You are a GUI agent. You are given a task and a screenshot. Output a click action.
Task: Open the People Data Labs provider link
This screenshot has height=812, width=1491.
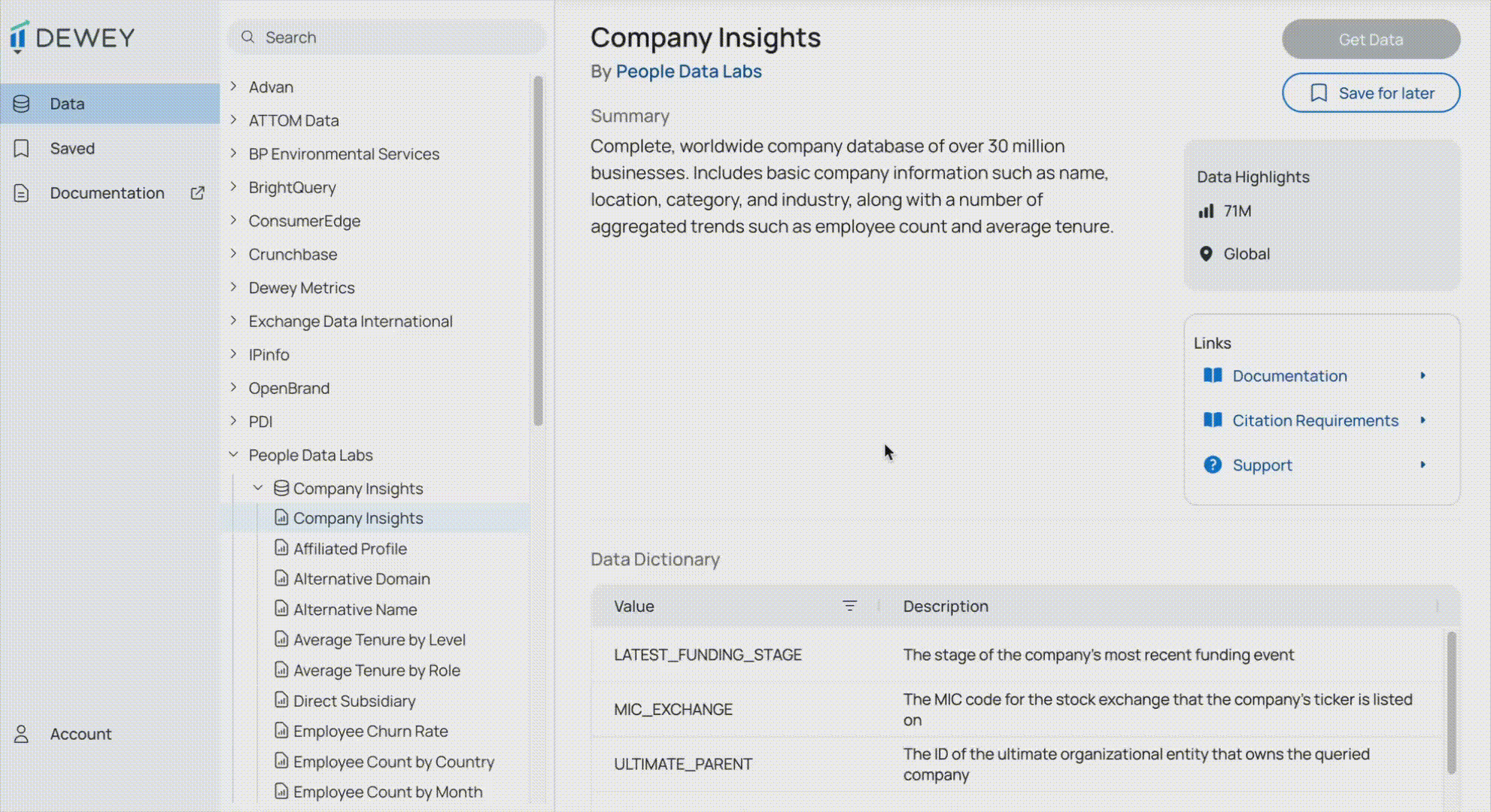[688, 71]
